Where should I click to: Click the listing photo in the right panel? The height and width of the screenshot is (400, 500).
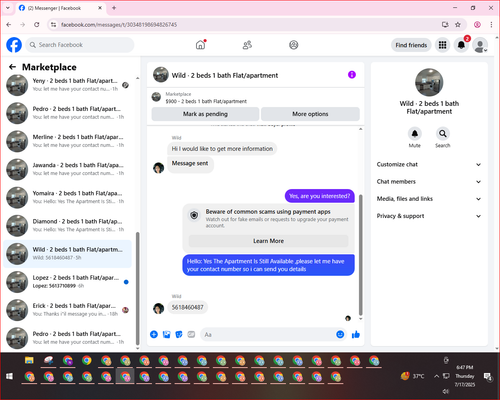click(x=429, y=82)
